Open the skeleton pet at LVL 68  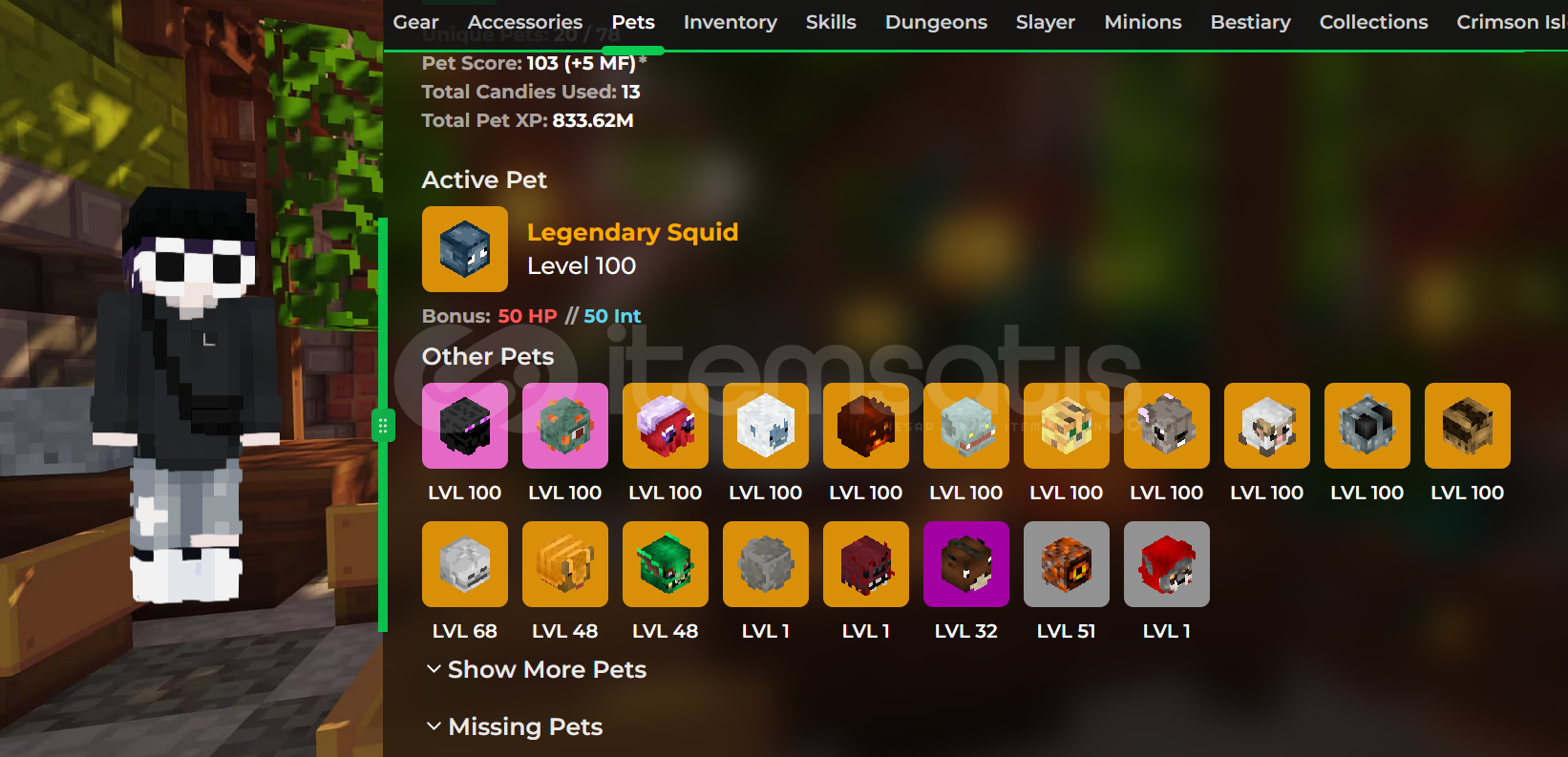465,564
